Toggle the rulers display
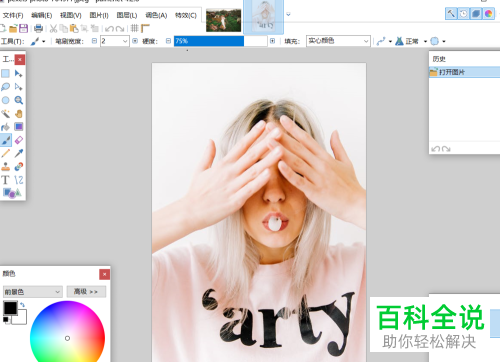Image resolution: width=500 pixels, height=362 pixels. 145,29
